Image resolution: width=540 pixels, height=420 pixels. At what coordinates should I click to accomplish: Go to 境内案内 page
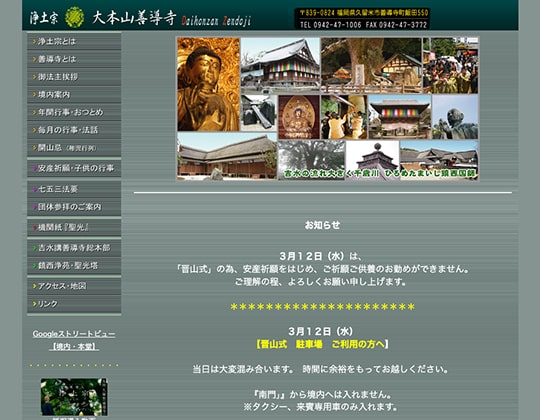(74, 94)
